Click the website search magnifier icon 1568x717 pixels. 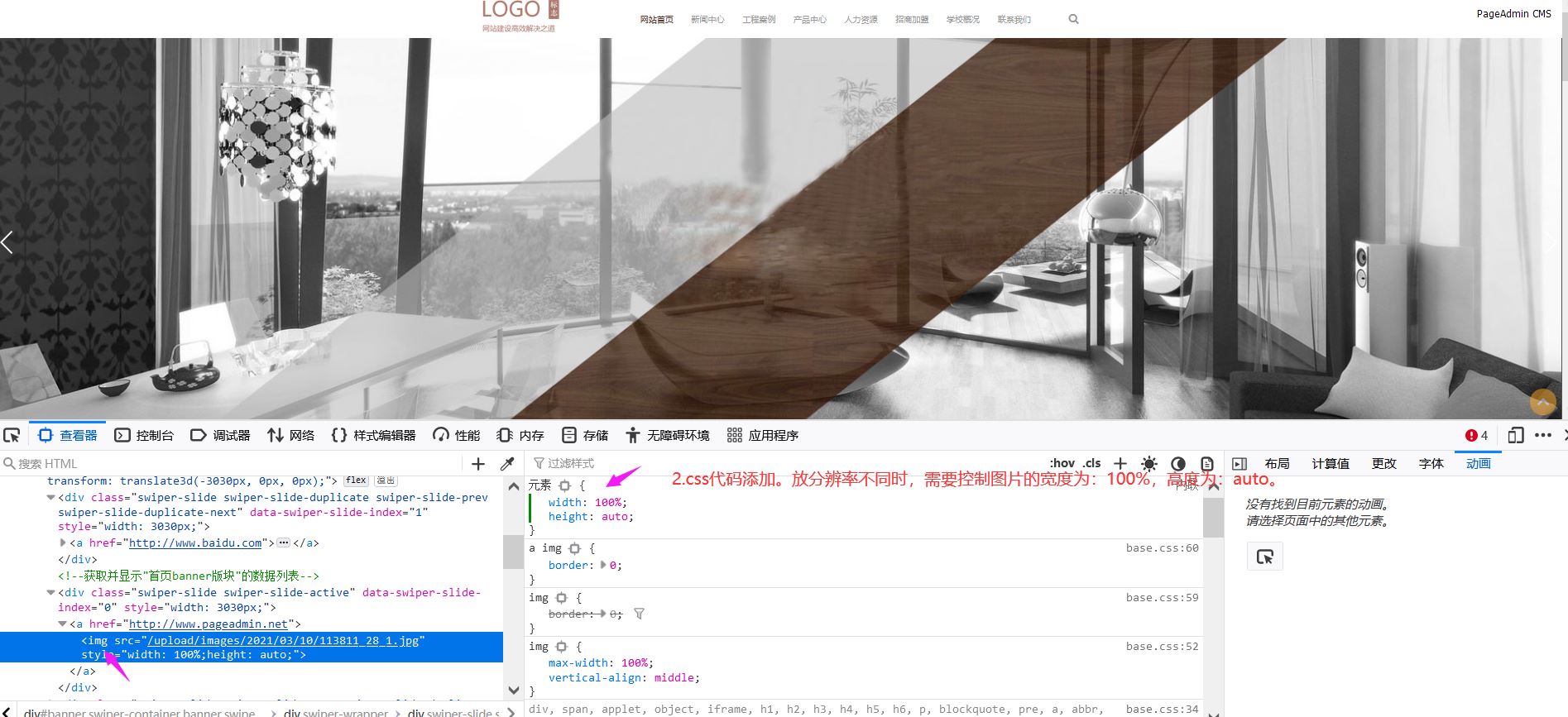[x=1073, y=19]
